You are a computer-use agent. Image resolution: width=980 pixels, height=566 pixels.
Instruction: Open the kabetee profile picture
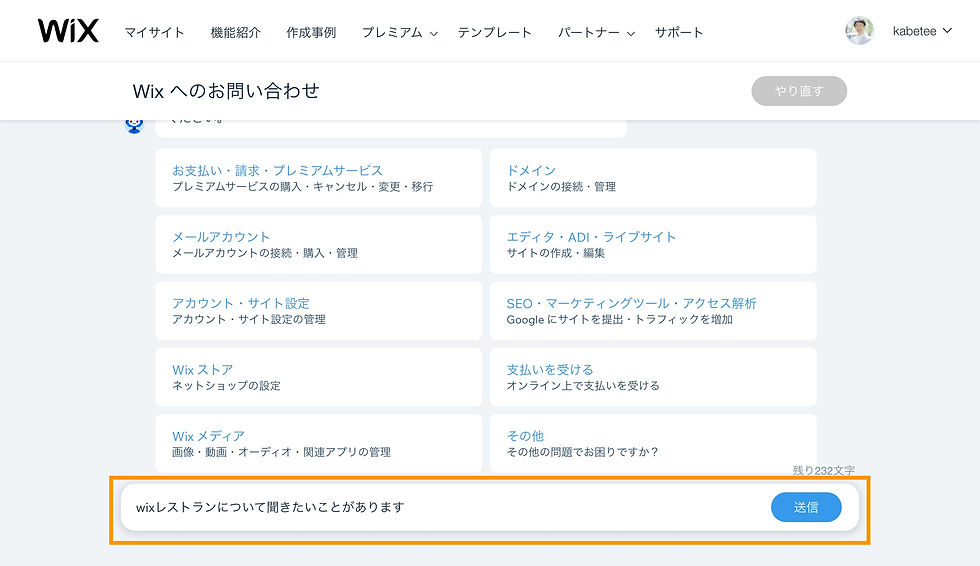pyautogui.click(x=859, y=31)
